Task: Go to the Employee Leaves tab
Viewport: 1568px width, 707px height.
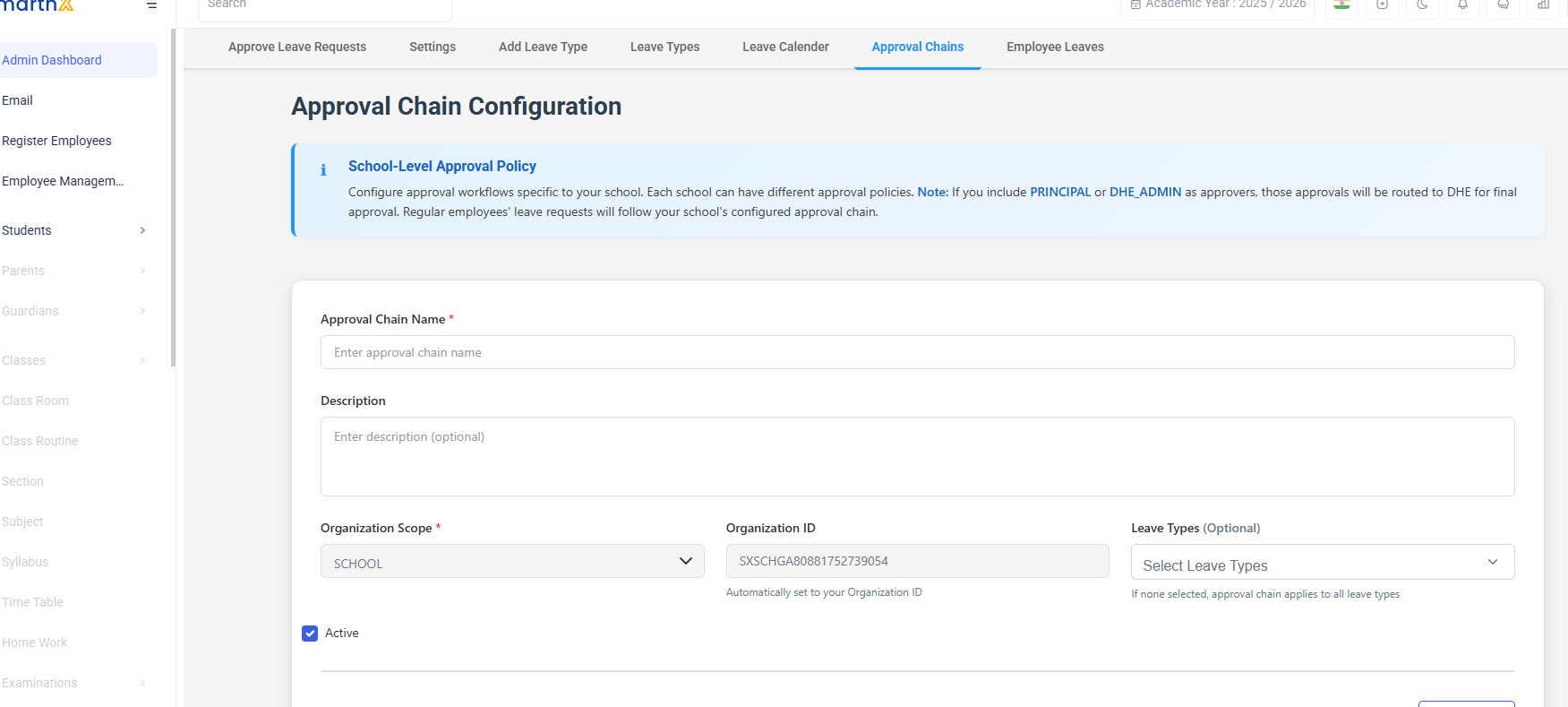Action: click(1055, 47)
